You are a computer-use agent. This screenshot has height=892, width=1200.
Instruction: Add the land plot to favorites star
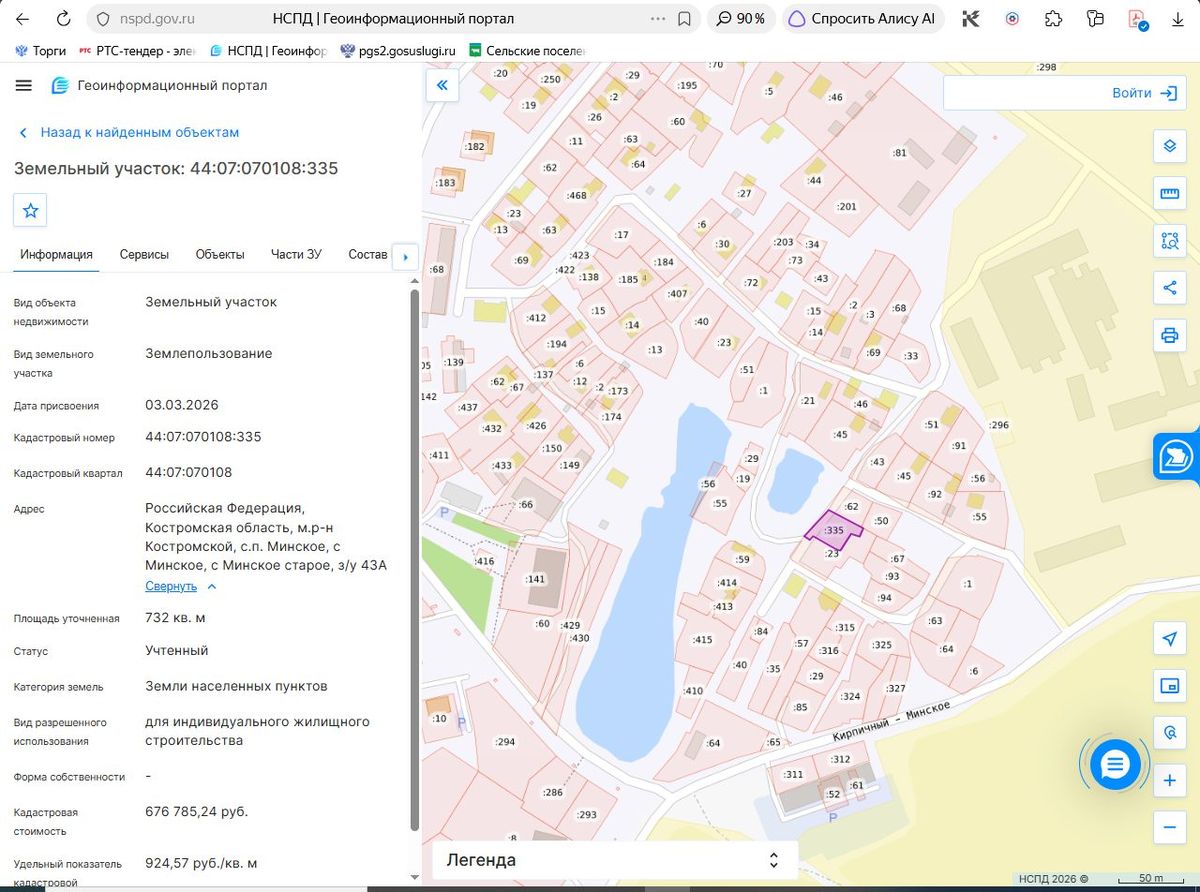pyautogui.click(x=30, y=210)
